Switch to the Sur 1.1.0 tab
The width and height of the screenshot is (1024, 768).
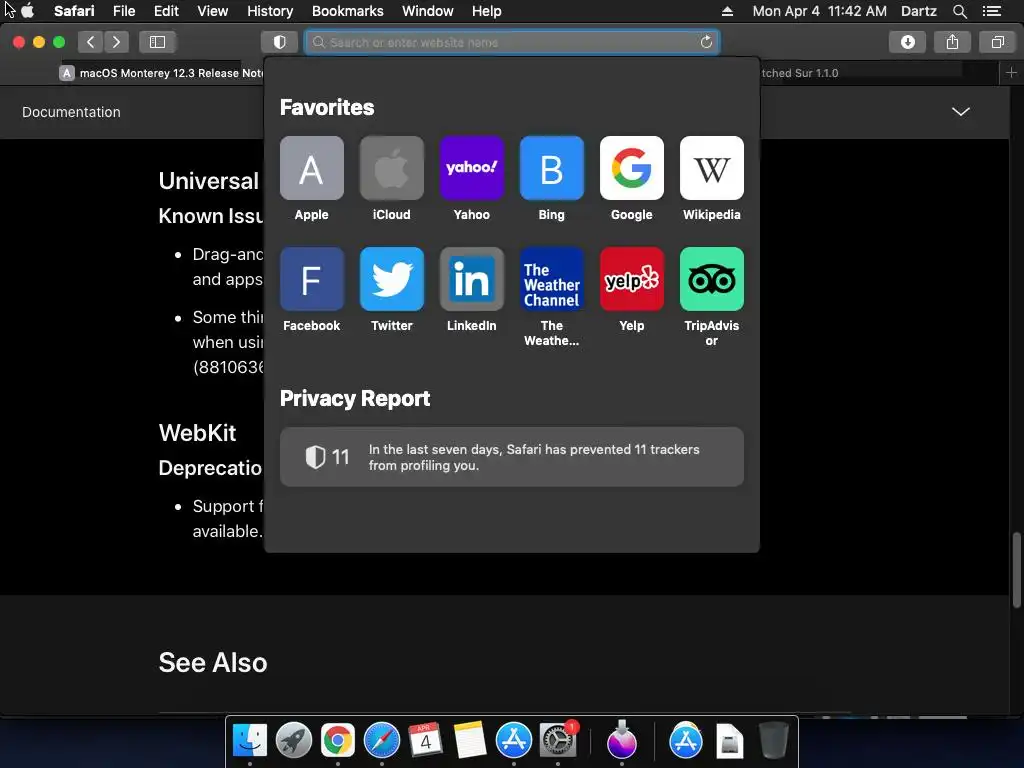point(879,73)
